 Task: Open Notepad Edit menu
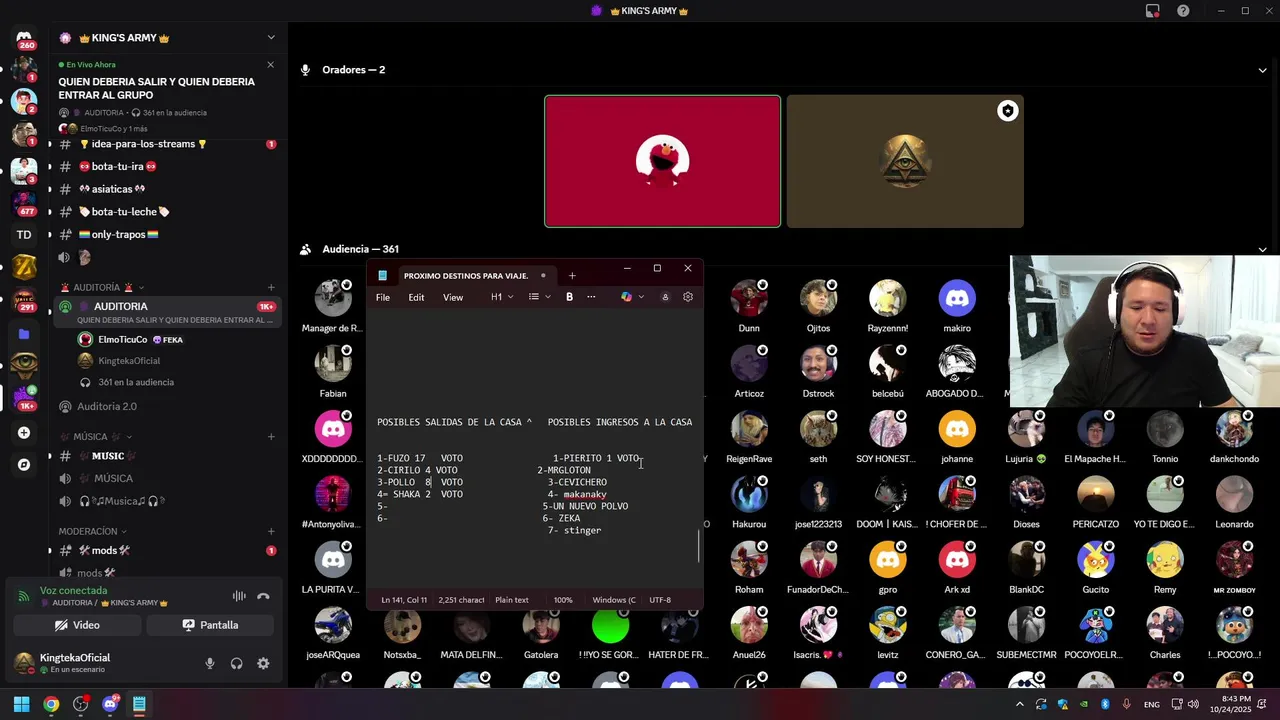[x=416, y=297]
